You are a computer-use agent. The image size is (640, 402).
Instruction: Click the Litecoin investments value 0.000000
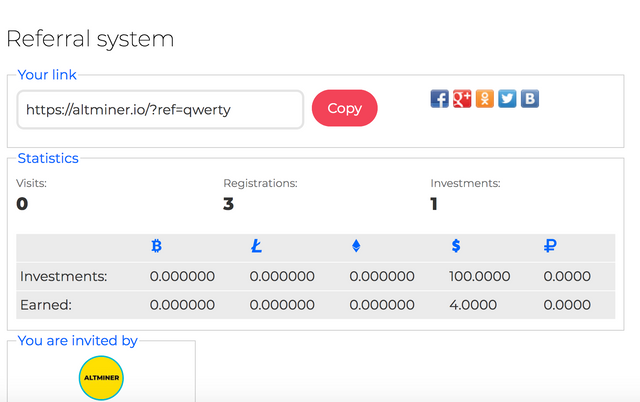(282, 276)
